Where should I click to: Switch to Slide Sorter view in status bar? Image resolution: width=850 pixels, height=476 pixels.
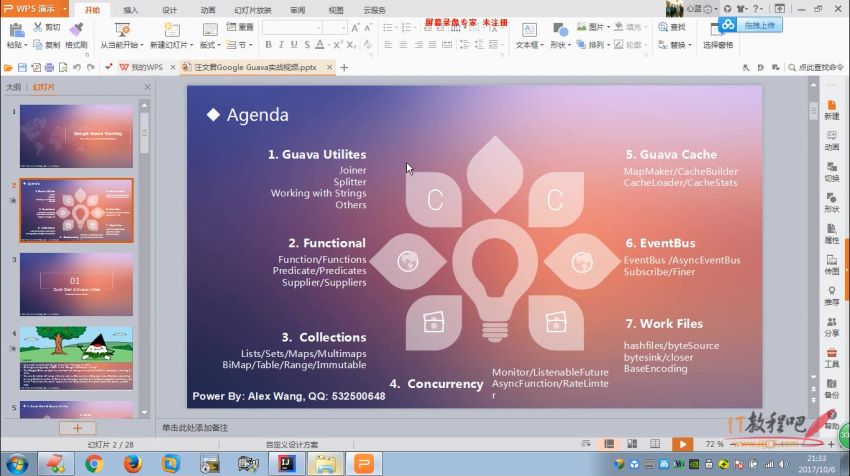[632, 444]
